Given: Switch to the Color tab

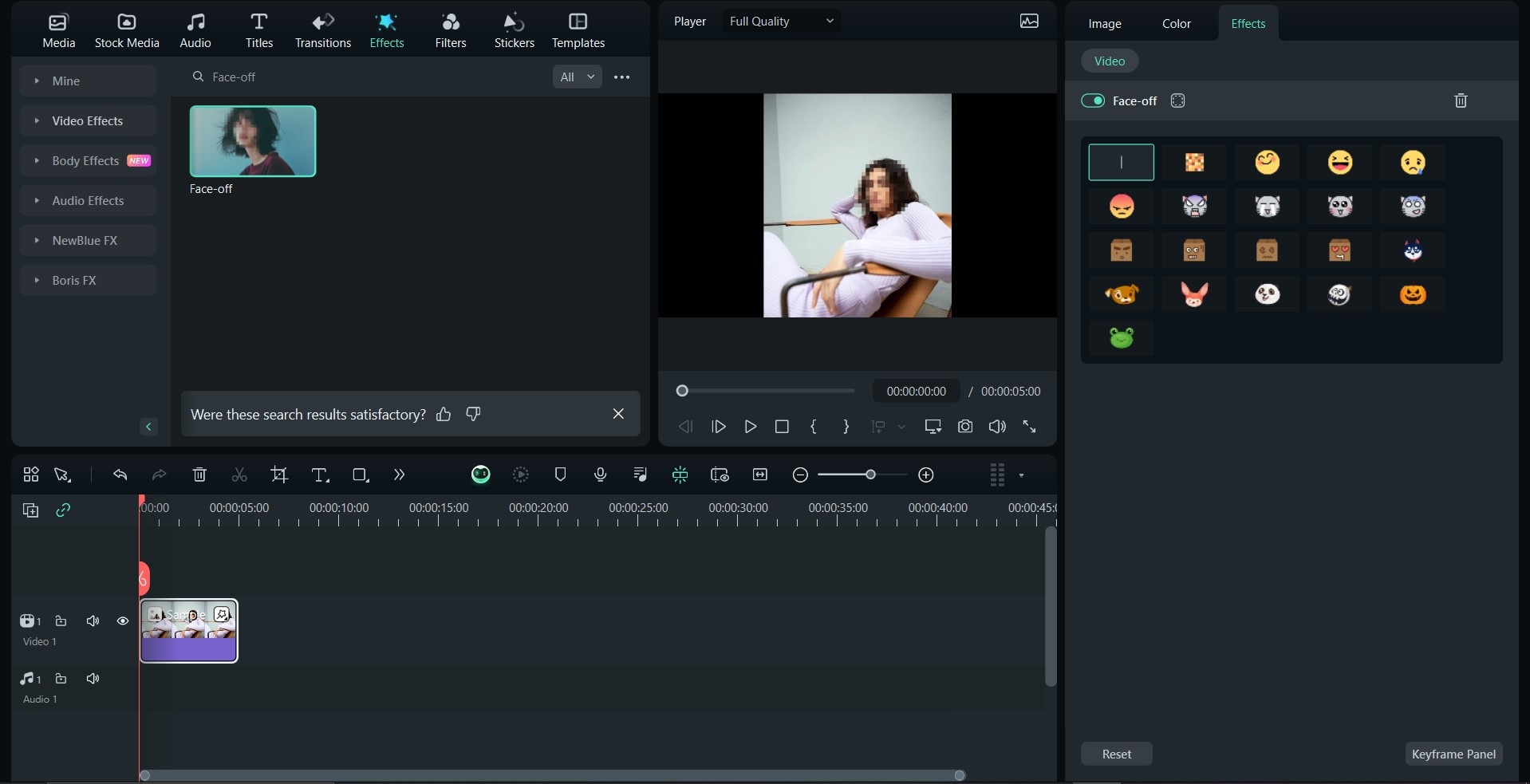Looking at the screenshot, I should [1177, 23].
